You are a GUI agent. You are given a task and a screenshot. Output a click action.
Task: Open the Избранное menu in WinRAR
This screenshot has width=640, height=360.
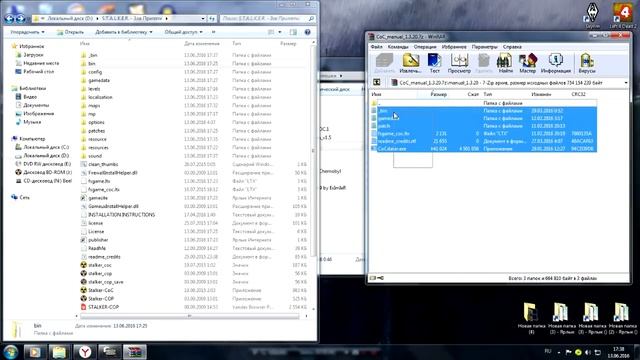click(454, 47)
